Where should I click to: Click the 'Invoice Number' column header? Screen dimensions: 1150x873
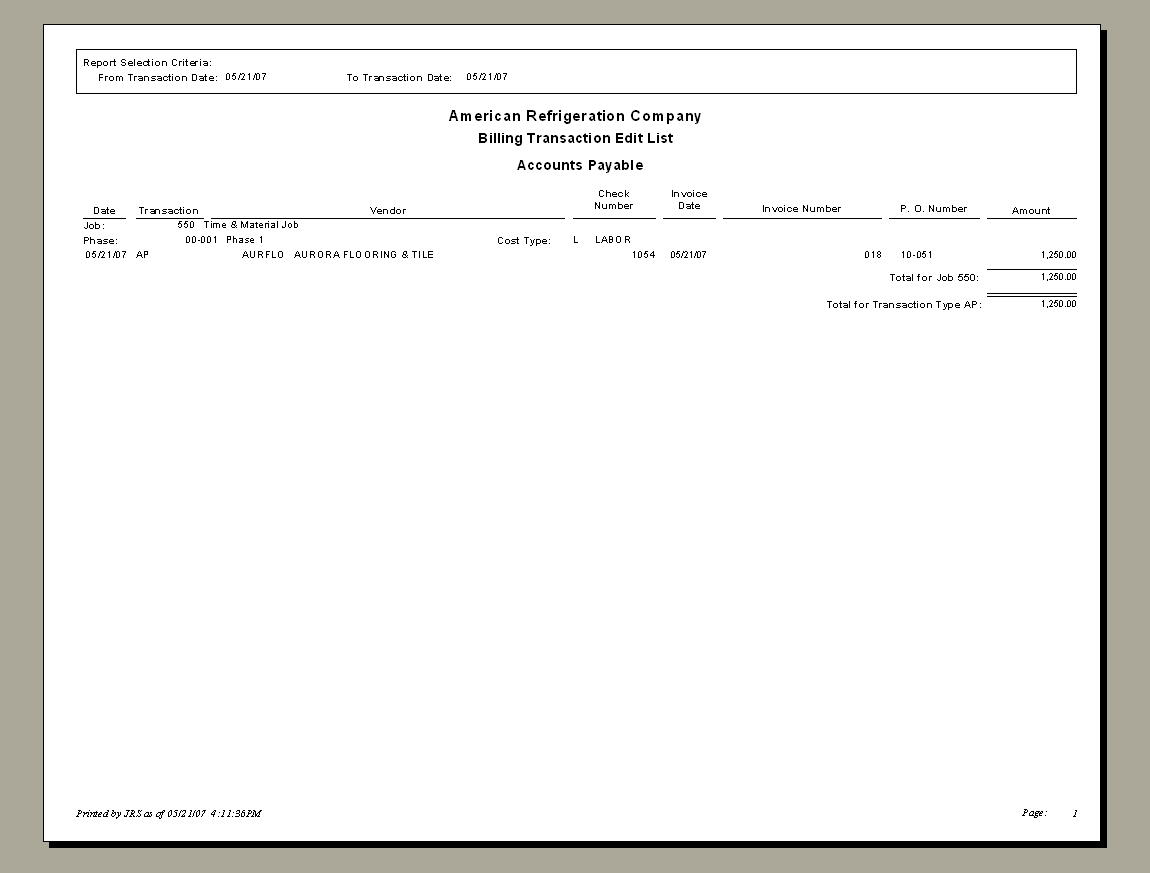pos(802,208)
